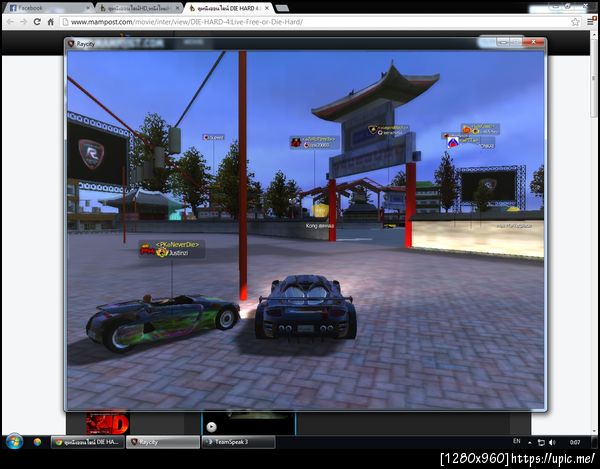Viewport: 600px width, 469px height.
Task: Close the Raycity game window
Action: pyautogui.click(x=533, y=42)
